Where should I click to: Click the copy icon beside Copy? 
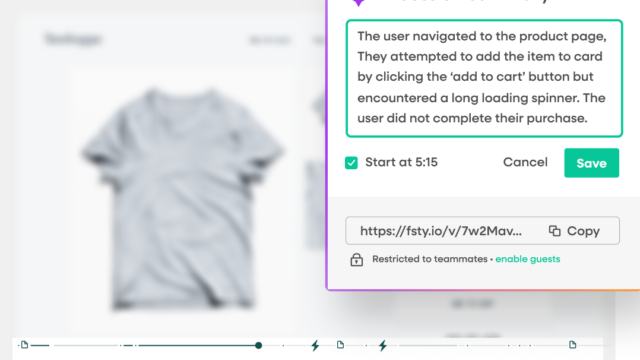coord(554,231)
